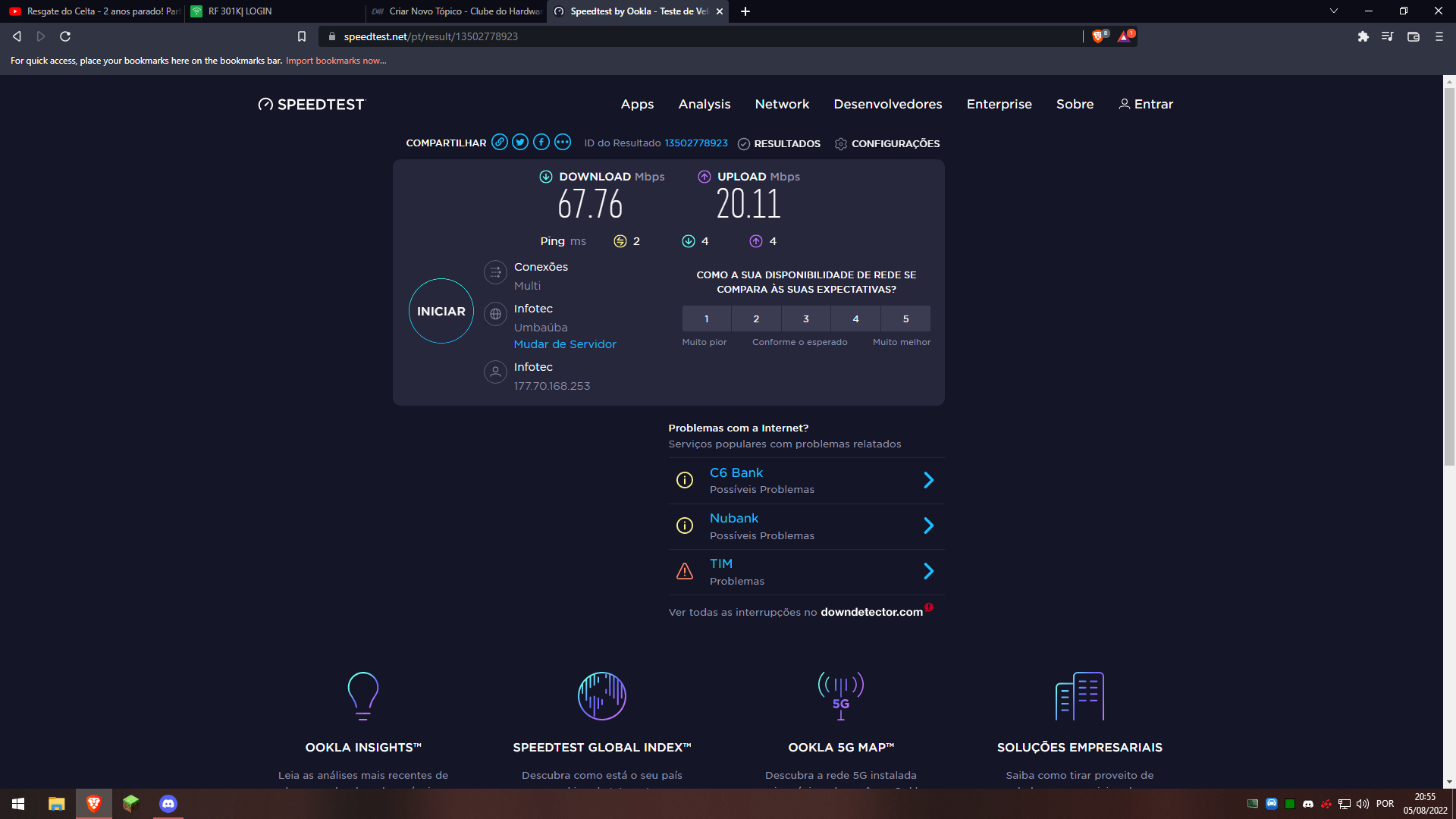Switch to Resgate do Celta YouTube tab
This screenshot has width=1456, height=819.
93,11
